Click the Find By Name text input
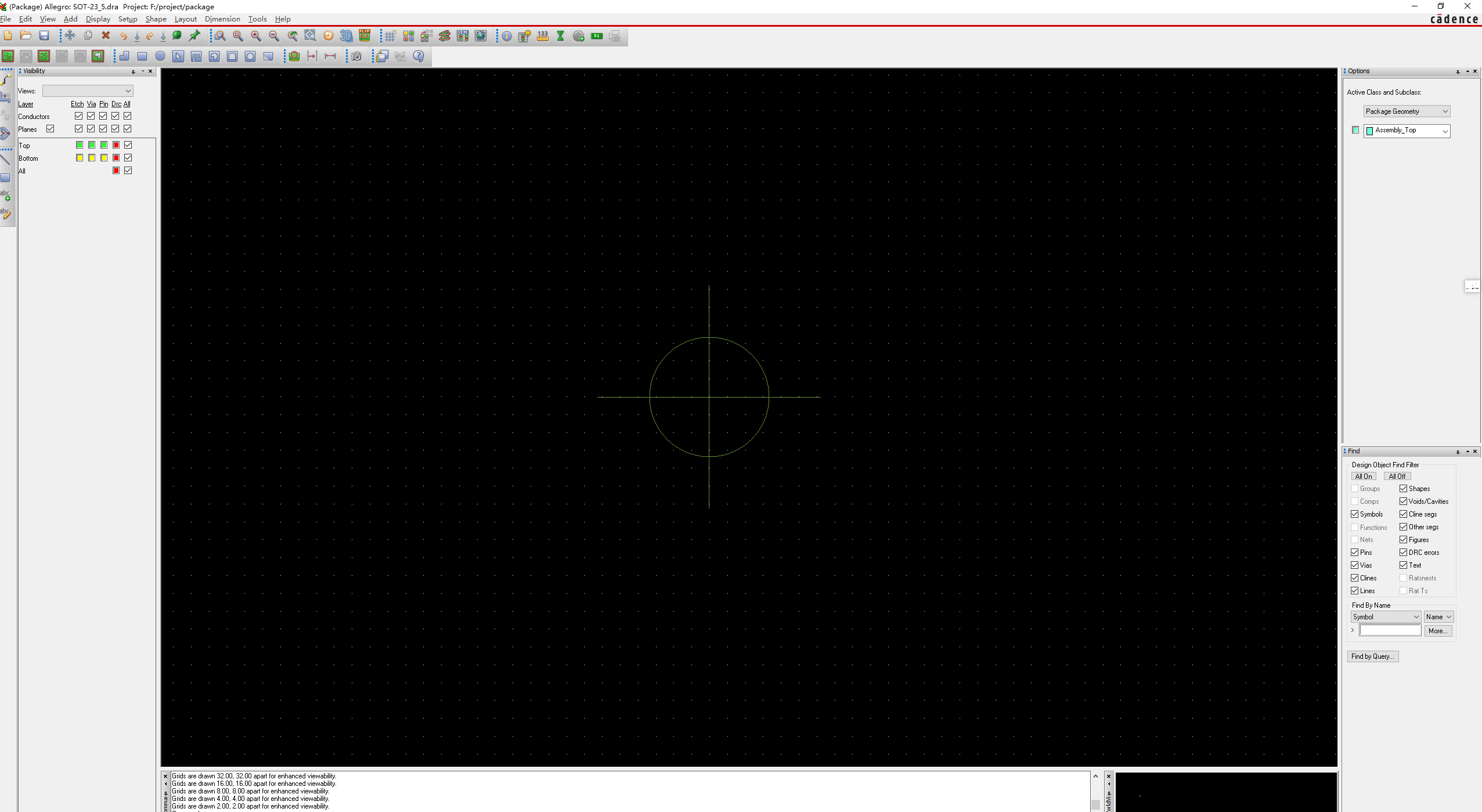1482x812 pixels. coord(1390,630)
